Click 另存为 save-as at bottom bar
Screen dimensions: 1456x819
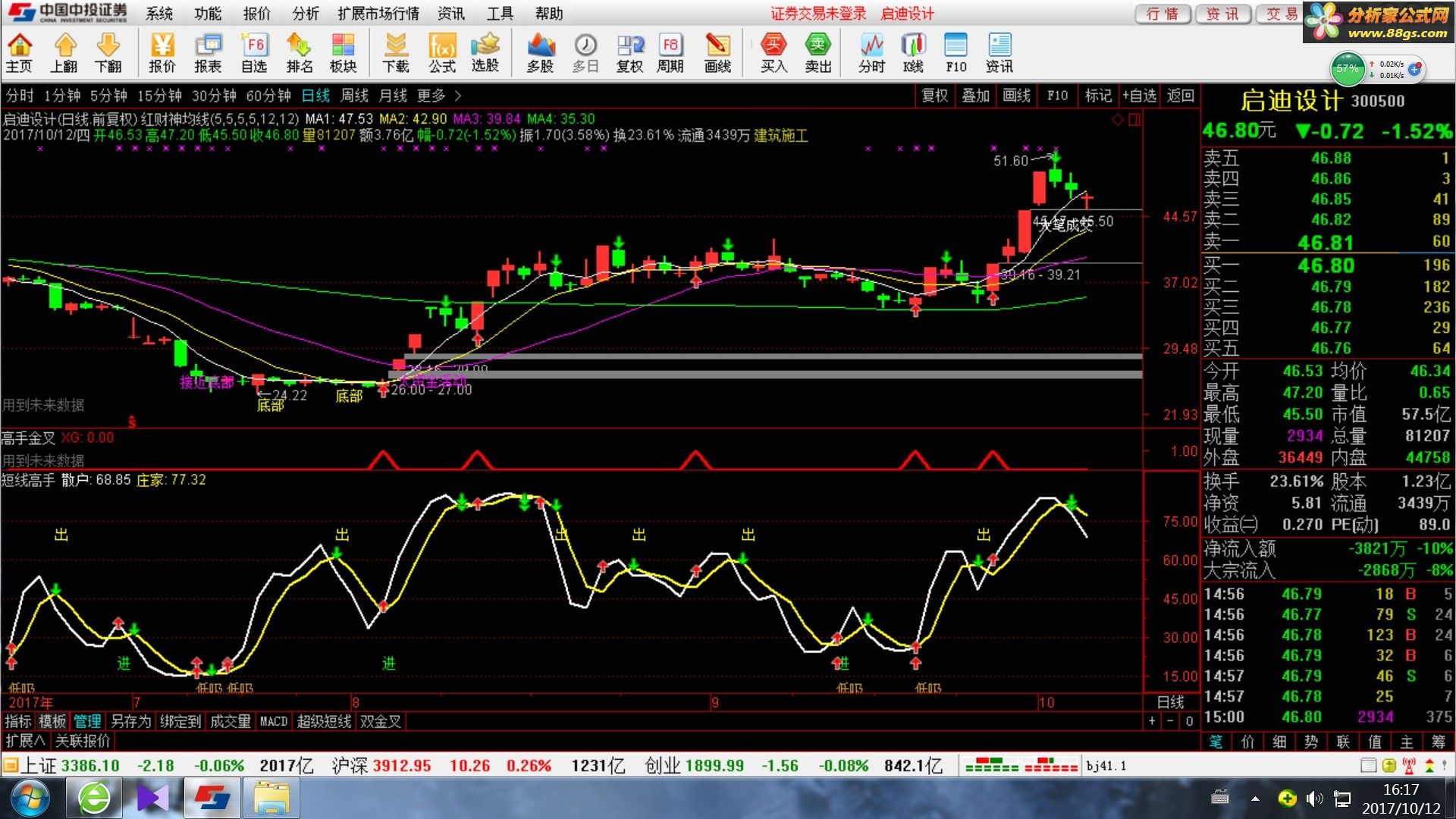(x=131, y=721)
